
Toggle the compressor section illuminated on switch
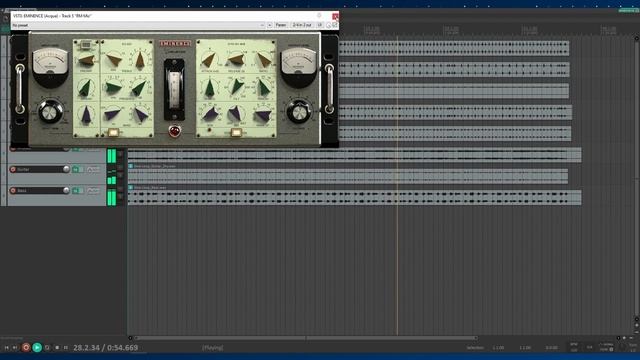pyautogui.click(x=236, y=132)
